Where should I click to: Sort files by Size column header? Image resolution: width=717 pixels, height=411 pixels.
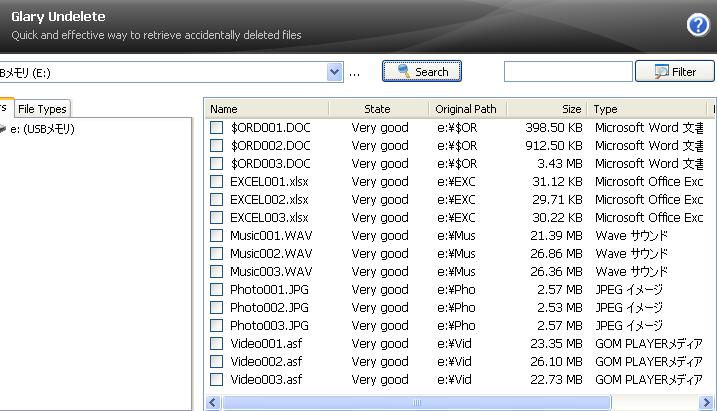point(546,109)
